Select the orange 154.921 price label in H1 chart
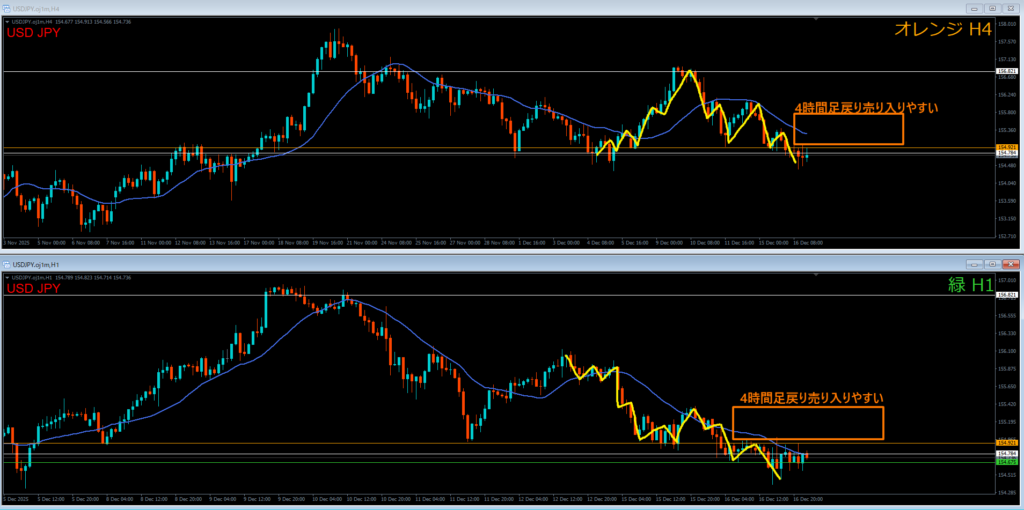This screenshot has width=1024, height=510. [x=1005, y=443]
